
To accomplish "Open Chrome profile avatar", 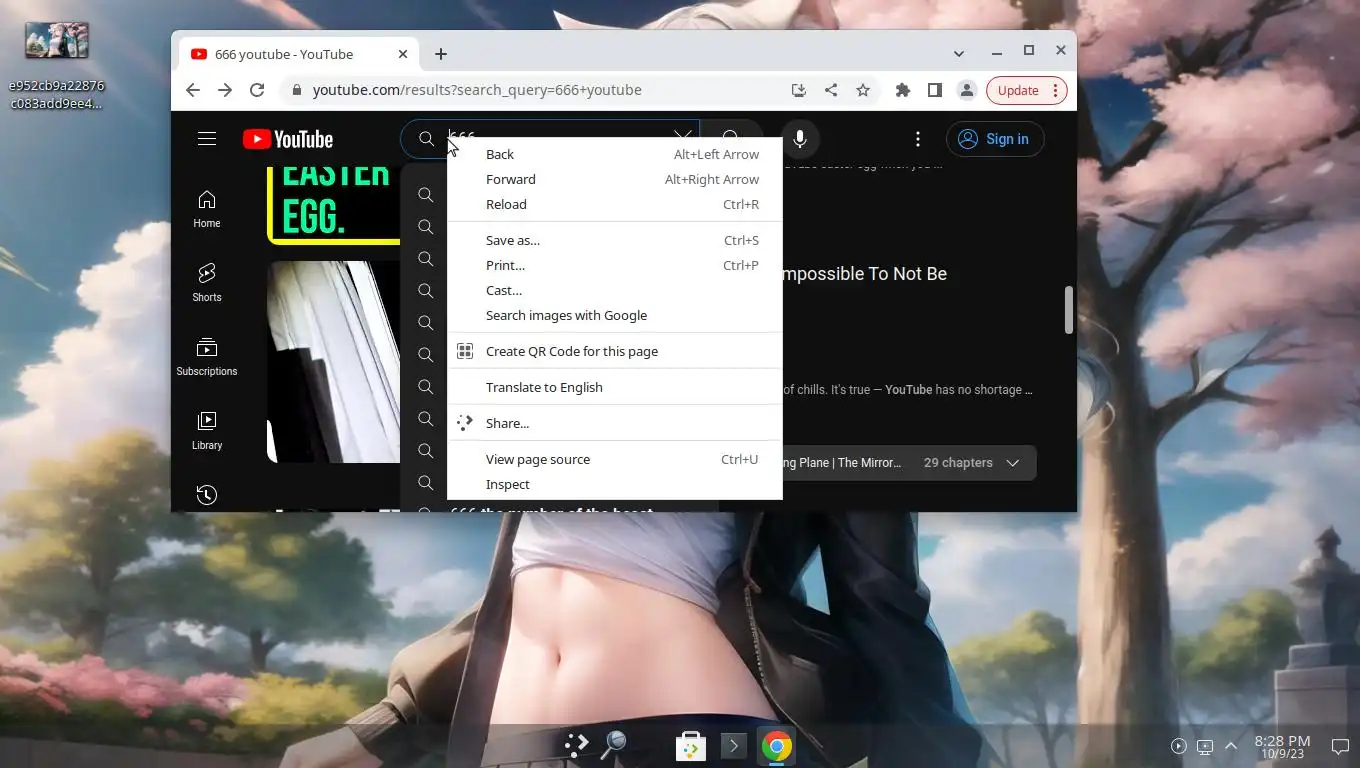I will 967,90.
